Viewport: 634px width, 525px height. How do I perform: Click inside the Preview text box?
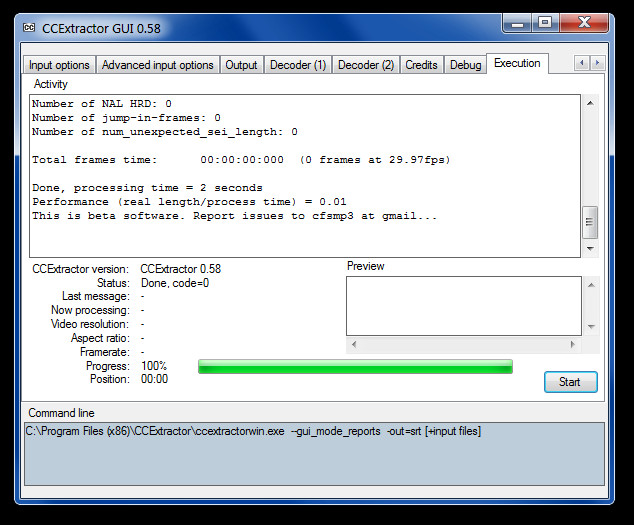coord(464,306)
